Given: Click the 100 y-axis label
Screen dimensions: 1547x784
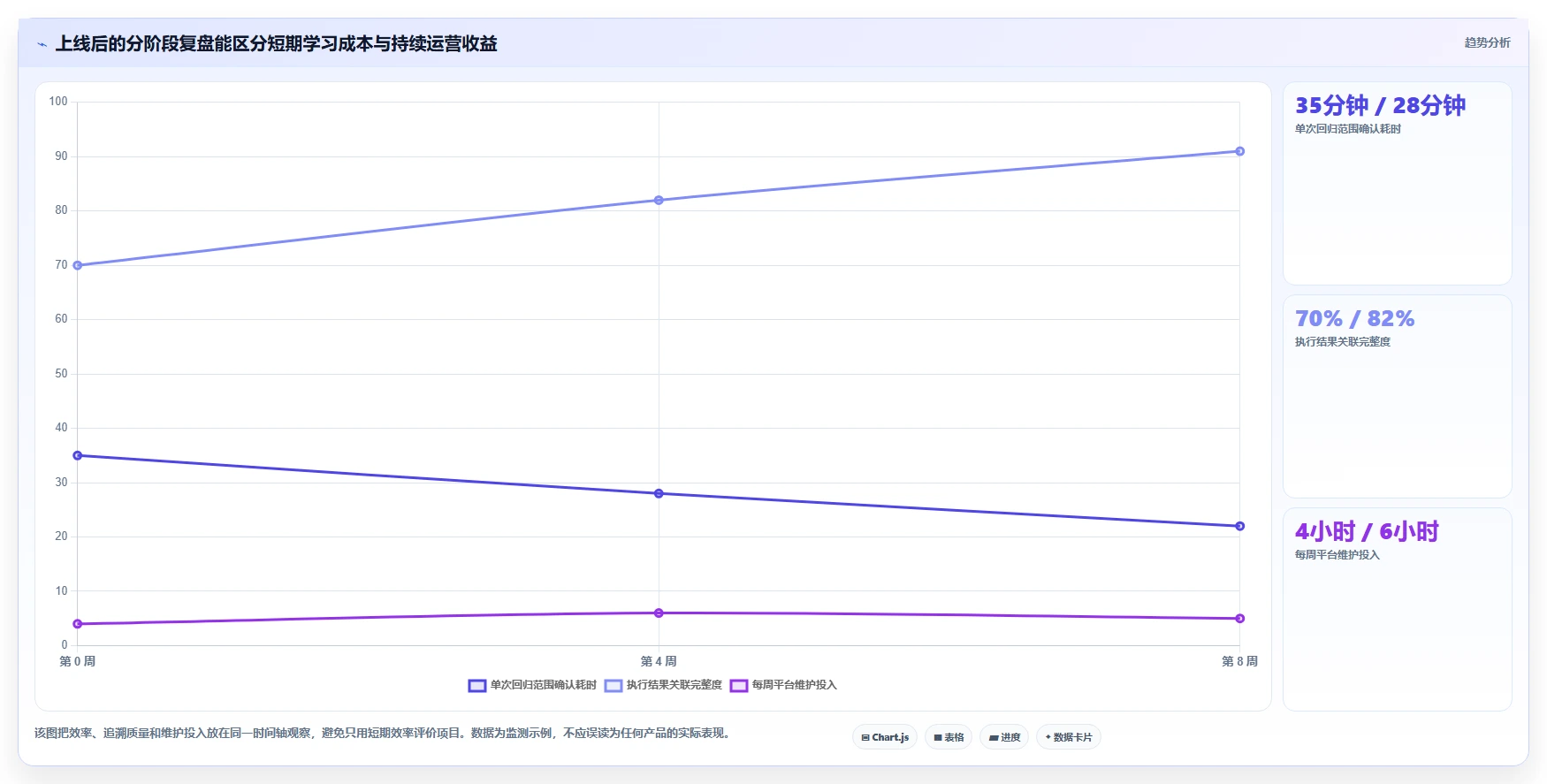Looking at the screenshot, I should tap(58, 102).
